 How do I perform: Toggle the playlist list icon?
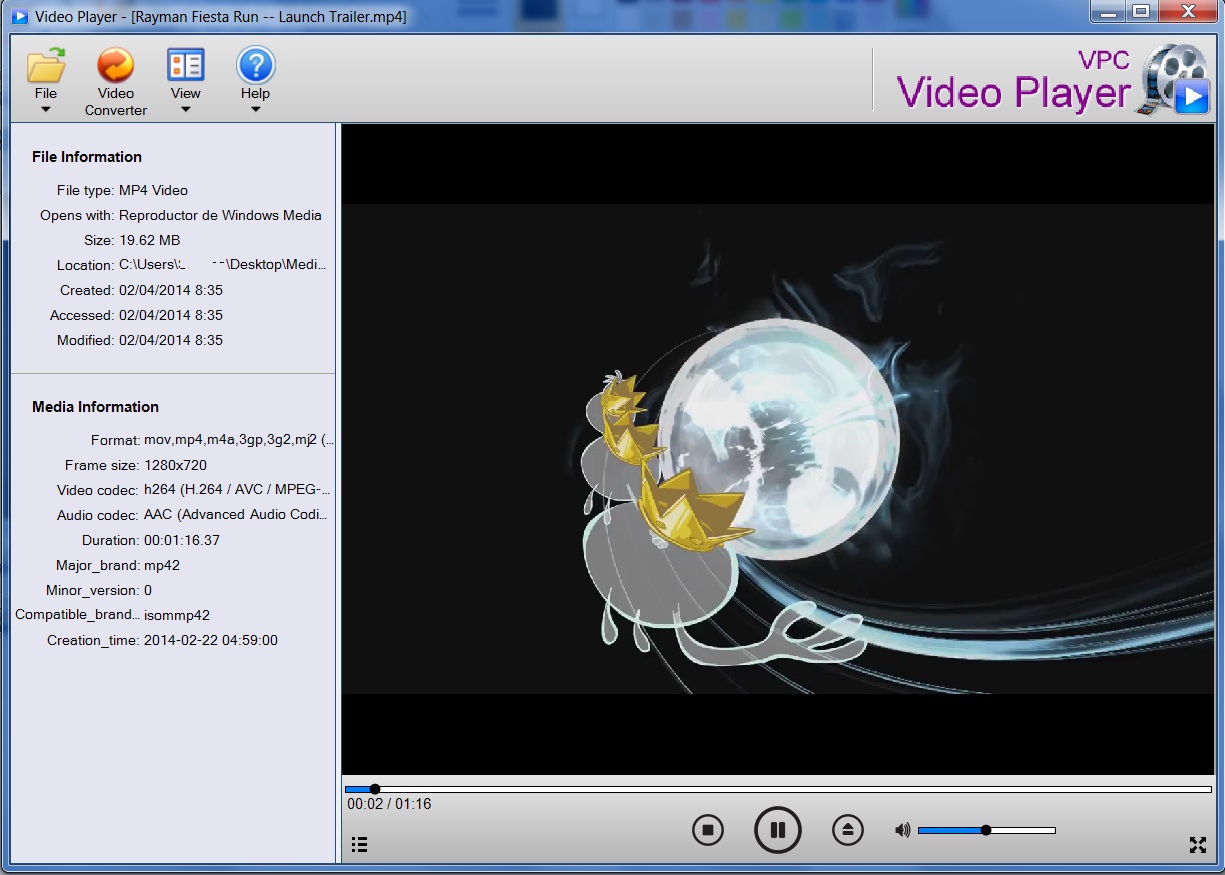point(360,845)
